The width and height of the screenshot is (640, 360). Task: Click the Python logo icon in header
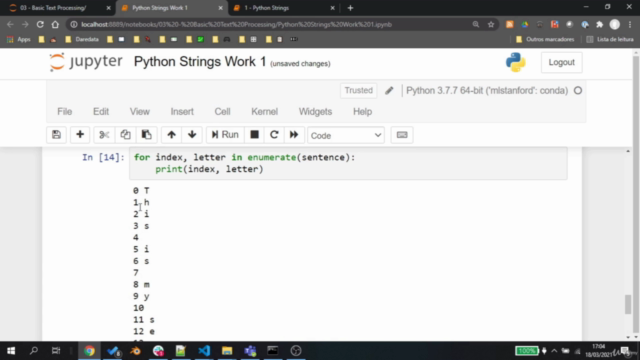tap(516, 62)
